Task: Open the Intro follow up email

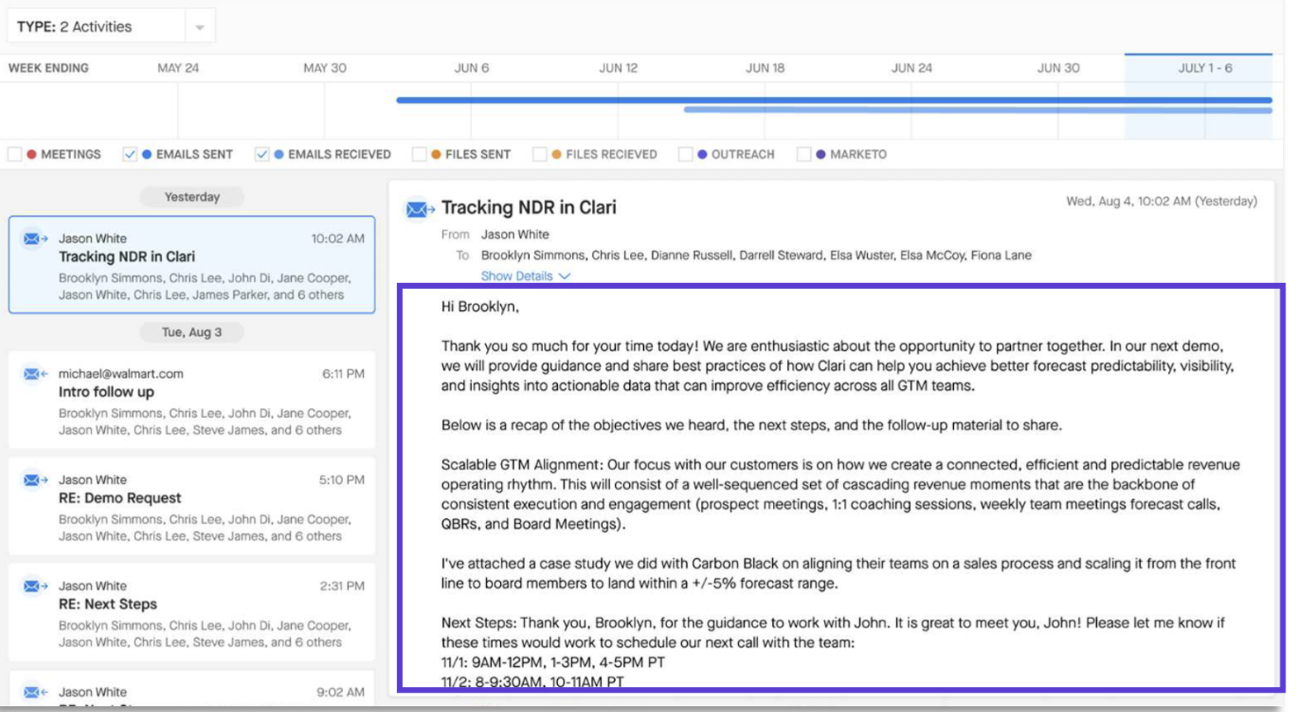Action: click(x=192, y=400)
